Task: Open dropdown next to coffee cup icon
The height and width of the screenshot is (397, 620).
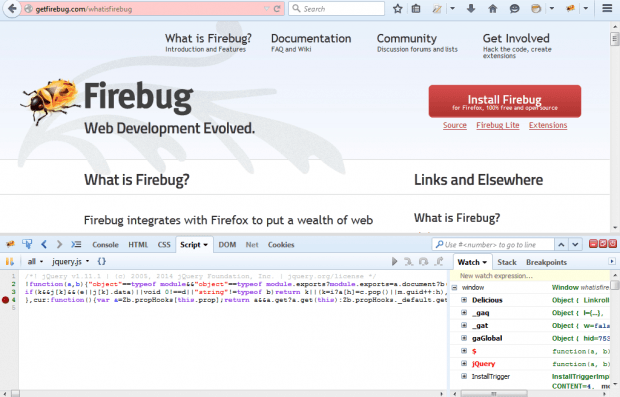Action: click(x=552, y=9)
